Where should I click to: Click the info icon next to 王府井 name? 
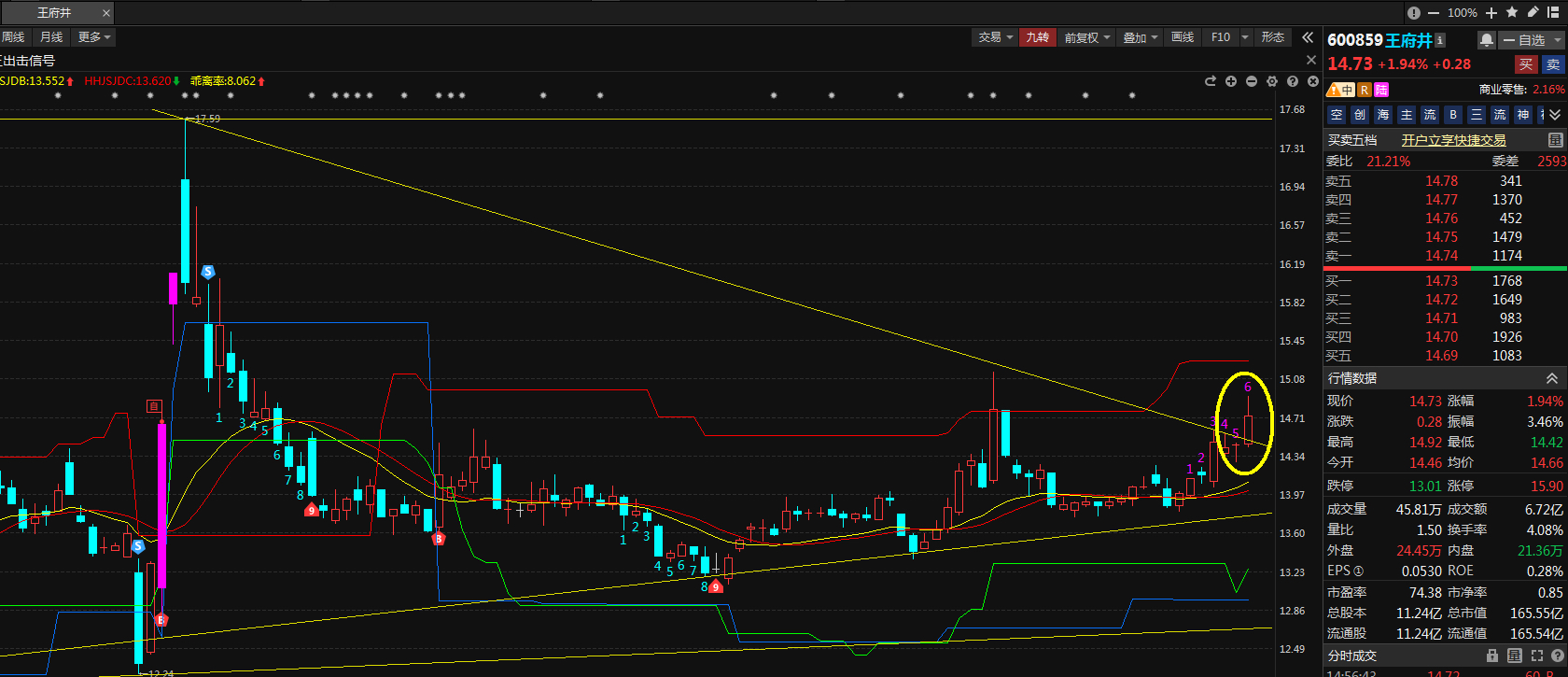point(1440,40)
